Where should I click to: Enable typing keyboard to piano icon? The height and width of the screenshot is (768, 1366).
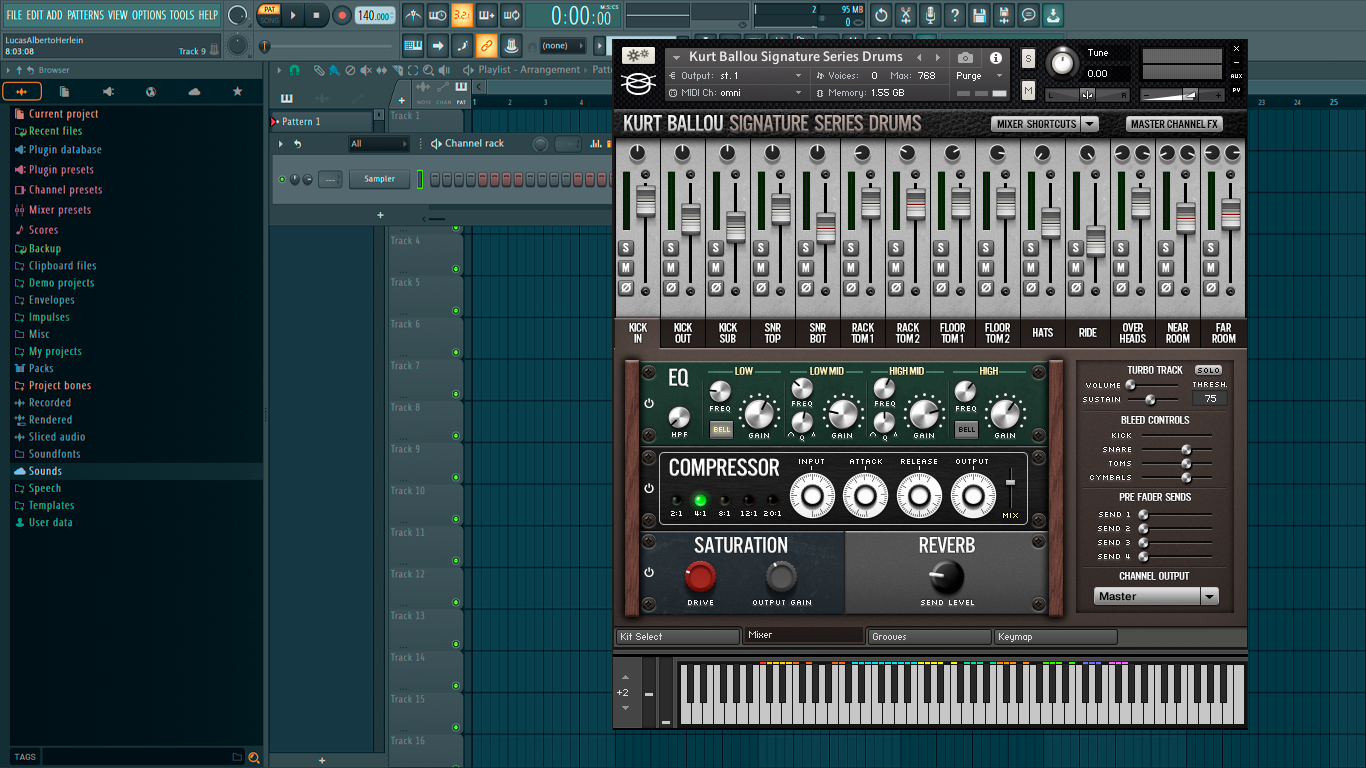[413, 45]
